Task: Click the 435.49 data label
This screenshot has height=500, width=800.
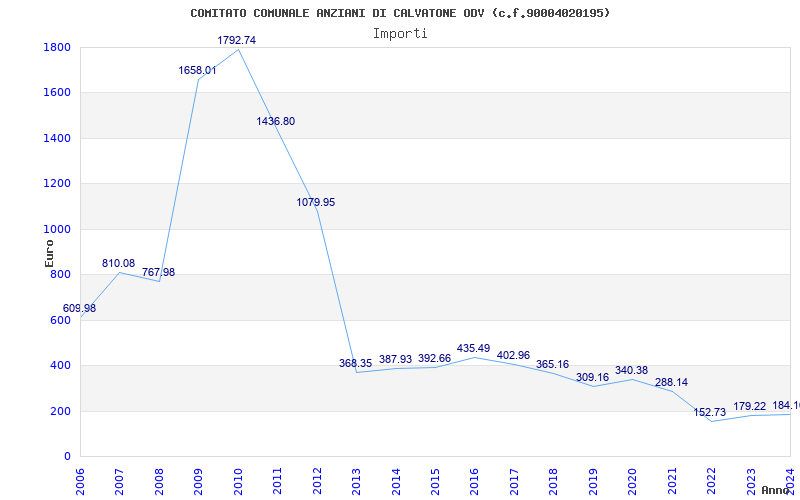Action: click(x=473, y=348)
